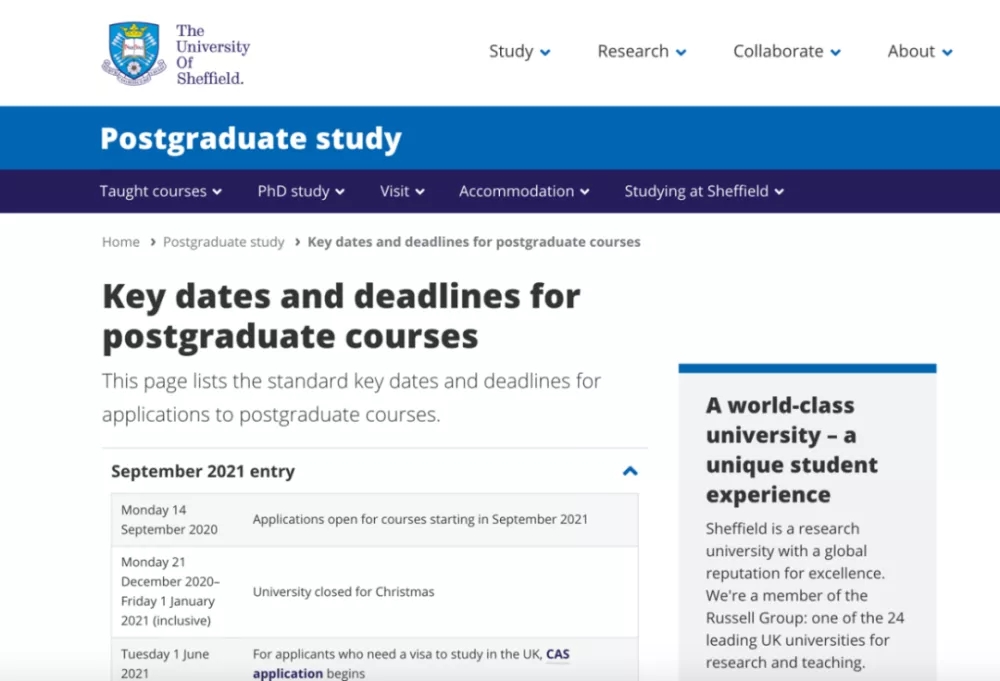Image resolution: width=1000 pixels, height=681 pixels.
Task: Open the Research dropdown menu
Action: [642, 51]
